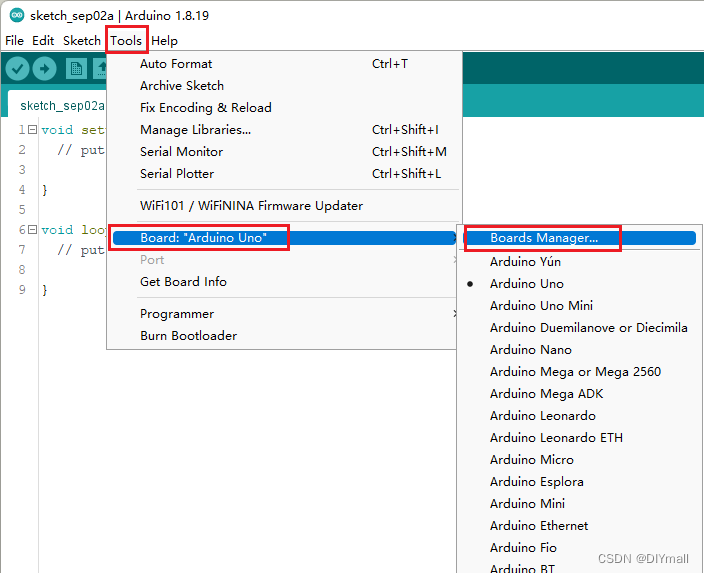The height and width of the screenshot is (573, 704).
Task: Select Arduino Yún board
Action: 580,262
